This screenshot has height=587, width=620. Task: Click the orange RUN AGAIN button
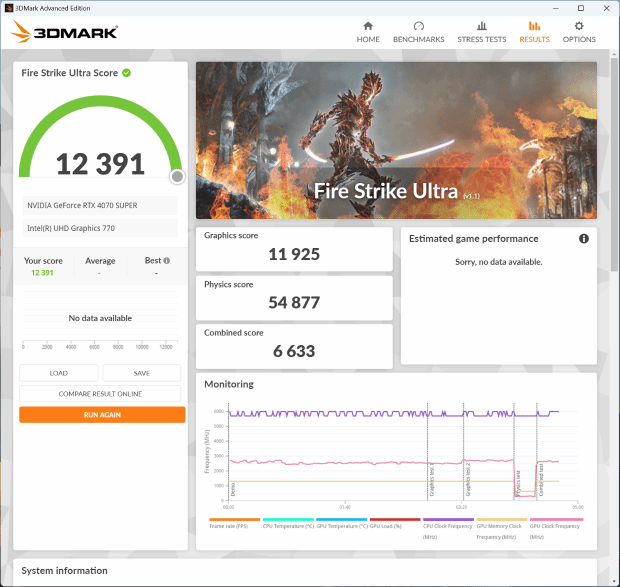(x=102, y=415)
